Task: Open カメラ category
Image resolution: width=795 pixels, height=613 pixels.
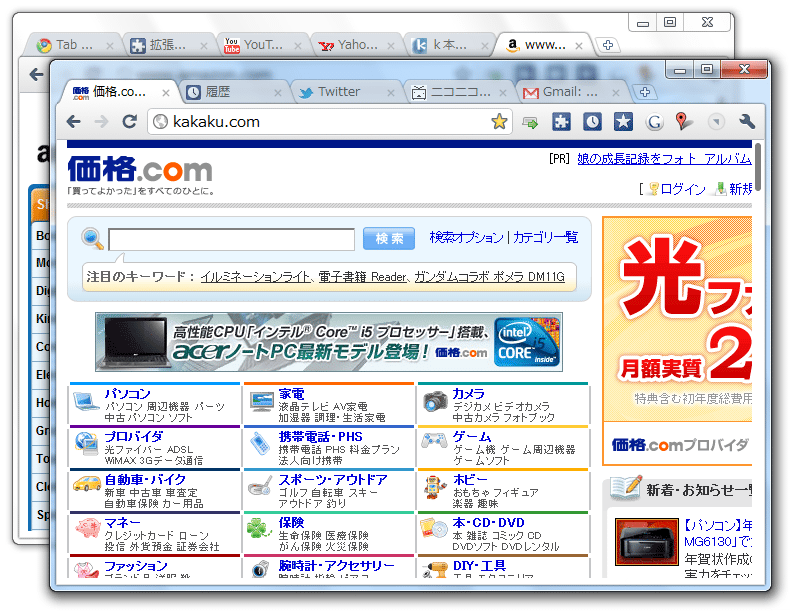Action: (468, 394)
